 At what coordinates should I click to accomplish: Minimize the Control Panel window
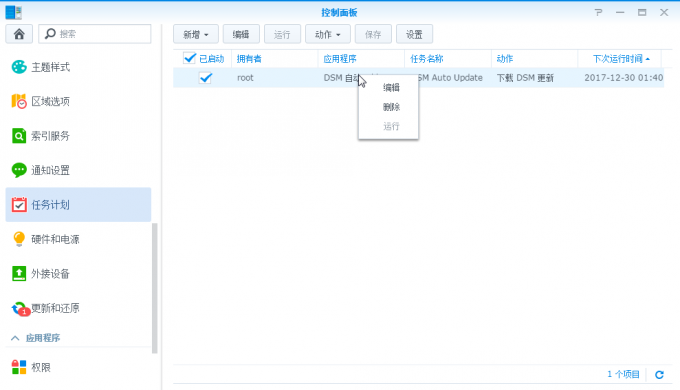tap(620, 12)
